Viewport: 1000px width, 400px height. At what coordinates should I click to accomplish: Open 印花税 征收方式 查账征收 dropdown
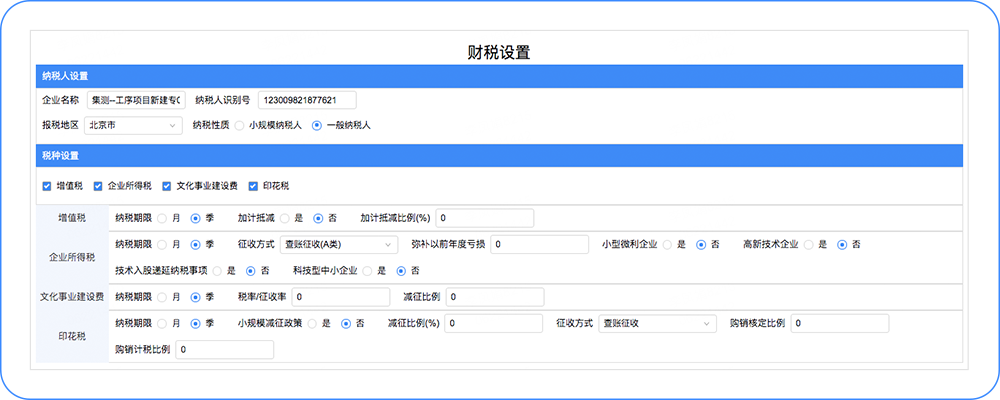click(x=658, y=323)
